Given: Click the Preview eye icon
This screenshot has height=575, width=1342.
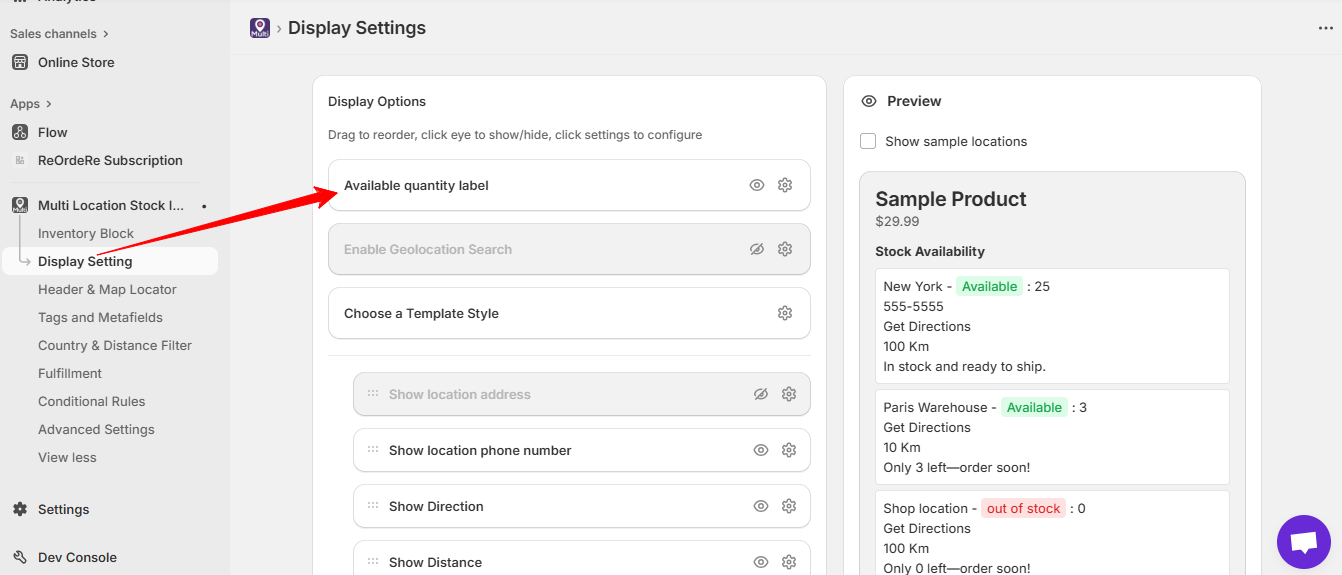Looking at the screenshot, I should click(x=869, y=101).
